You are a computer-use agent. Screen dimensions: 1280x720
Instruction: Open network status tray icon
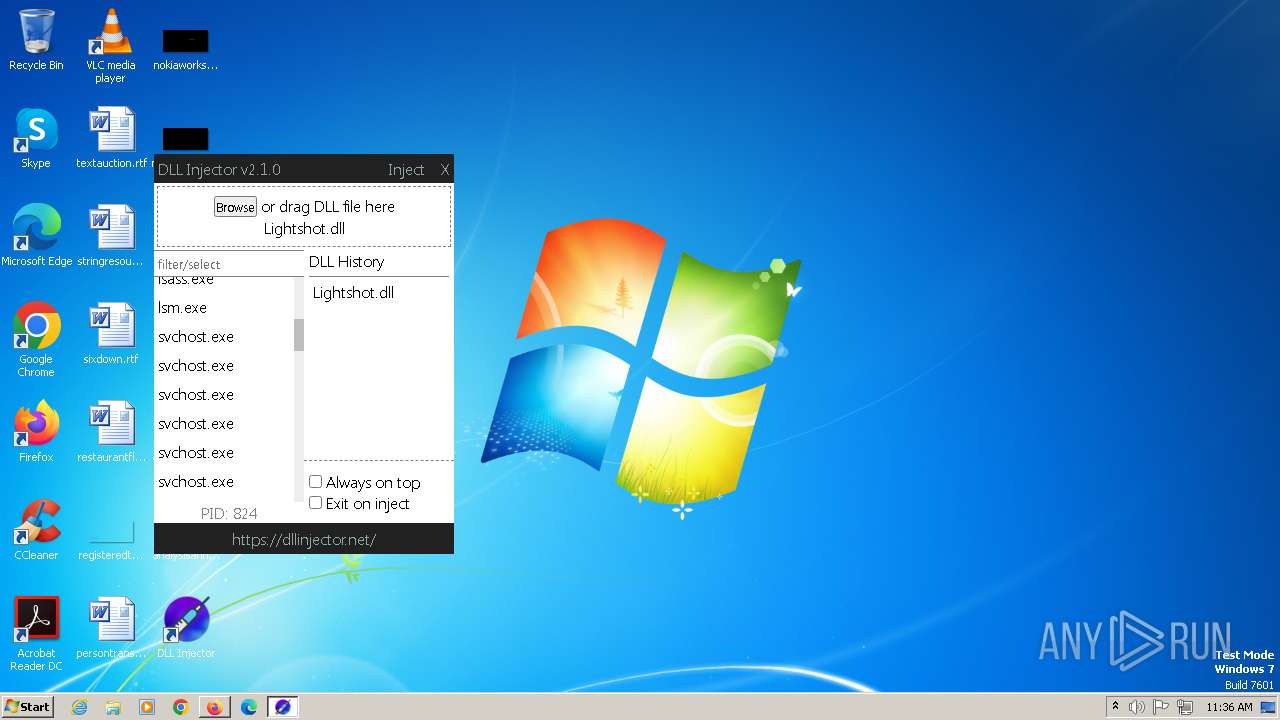[x=1185, y=707]
